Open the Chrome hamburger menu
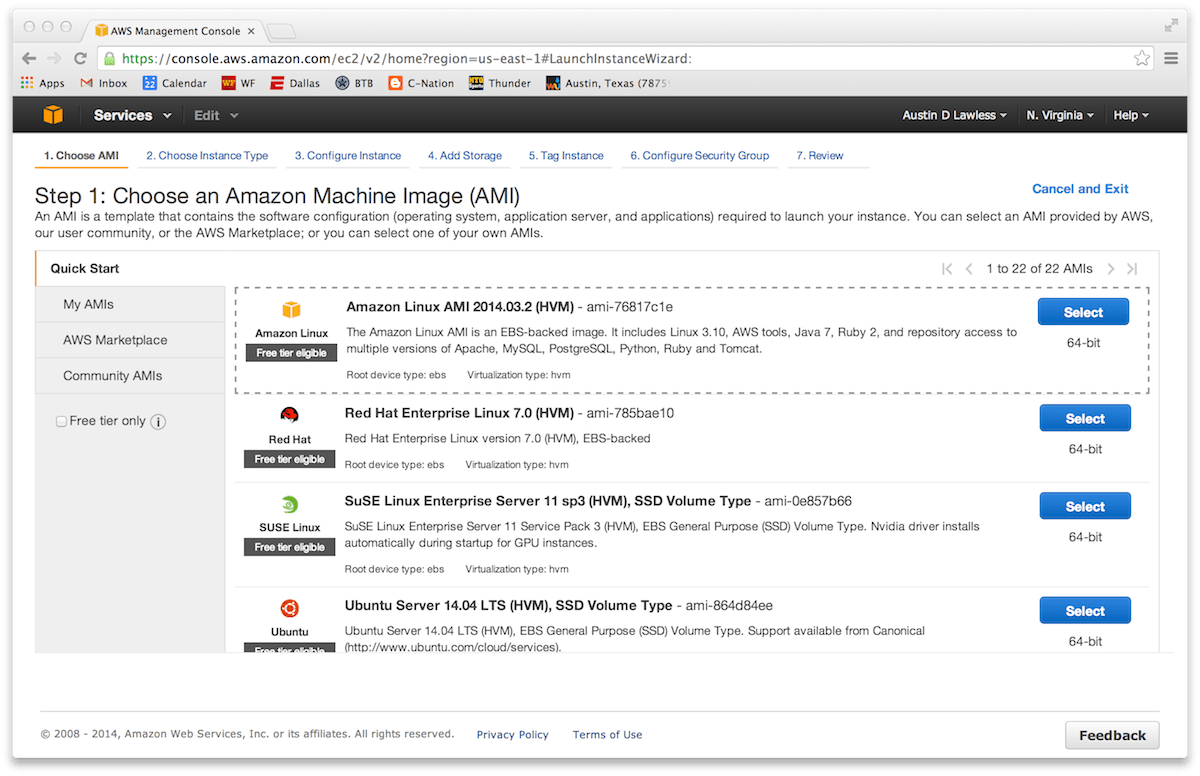 pyautogui.click(x=1171, y=59)
